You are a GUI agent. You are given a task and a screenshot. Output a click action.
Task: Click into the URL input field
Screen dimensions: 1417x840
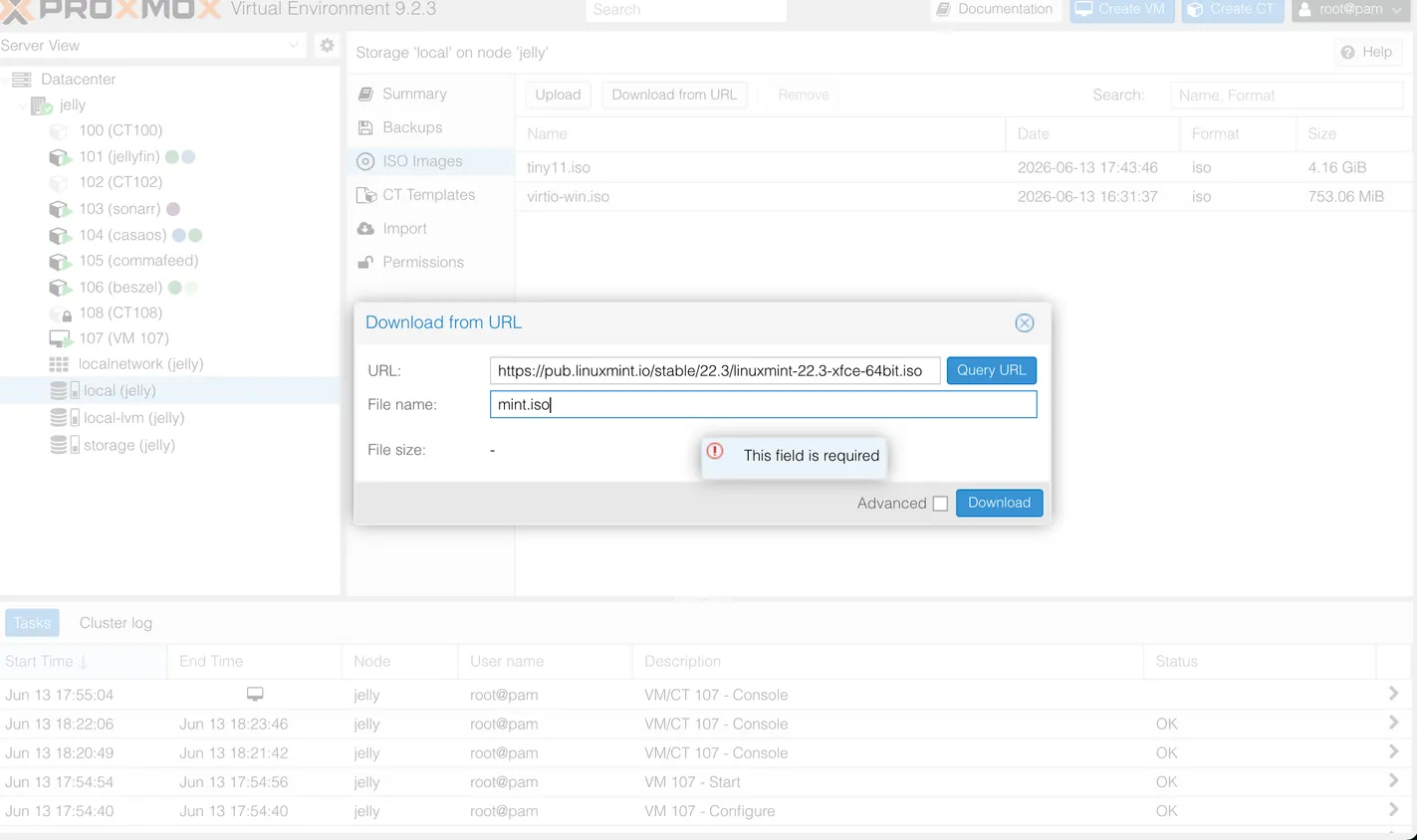714,370
